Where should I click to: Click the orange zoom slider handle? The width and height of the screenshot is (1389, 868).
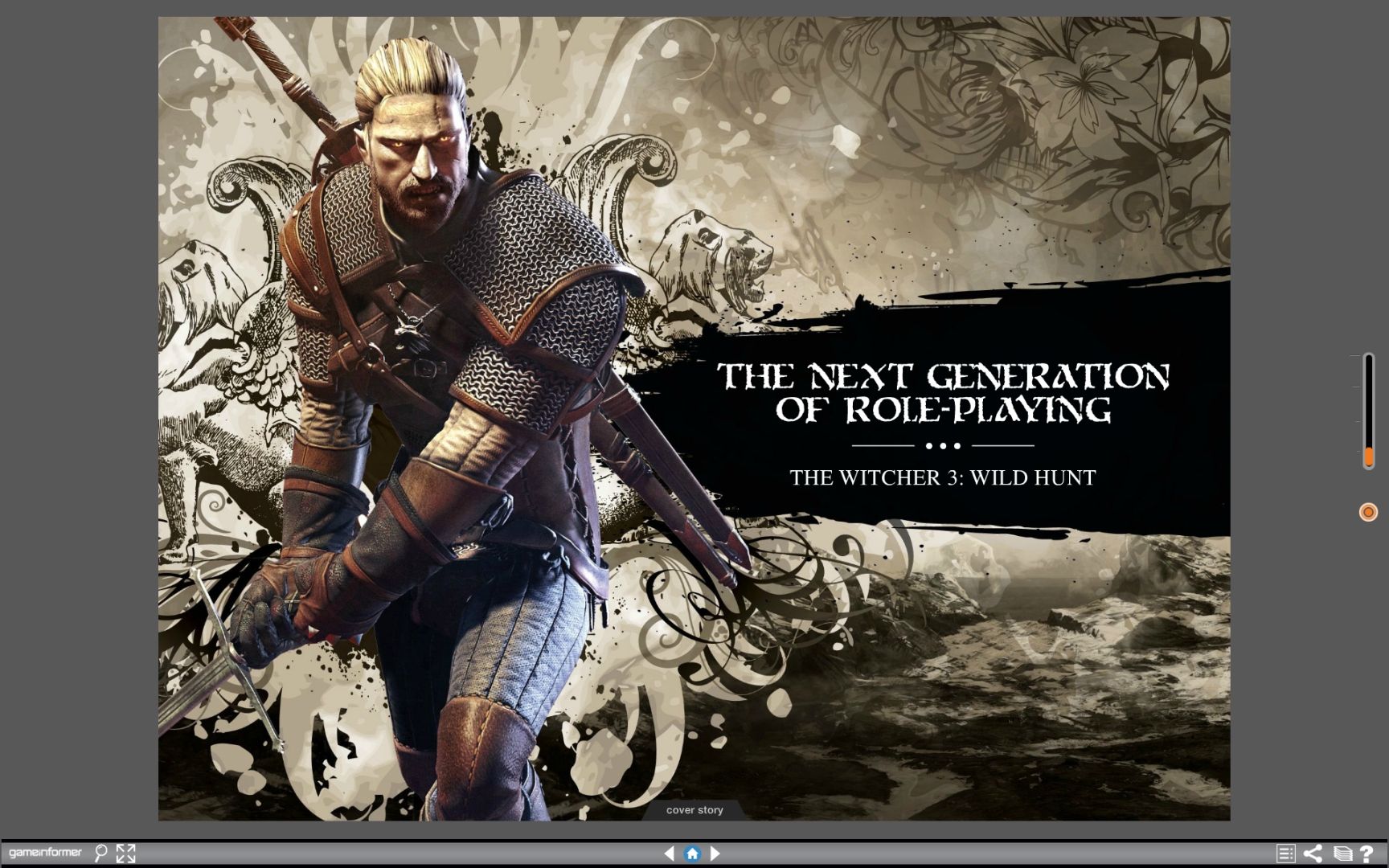[1368, 457]
